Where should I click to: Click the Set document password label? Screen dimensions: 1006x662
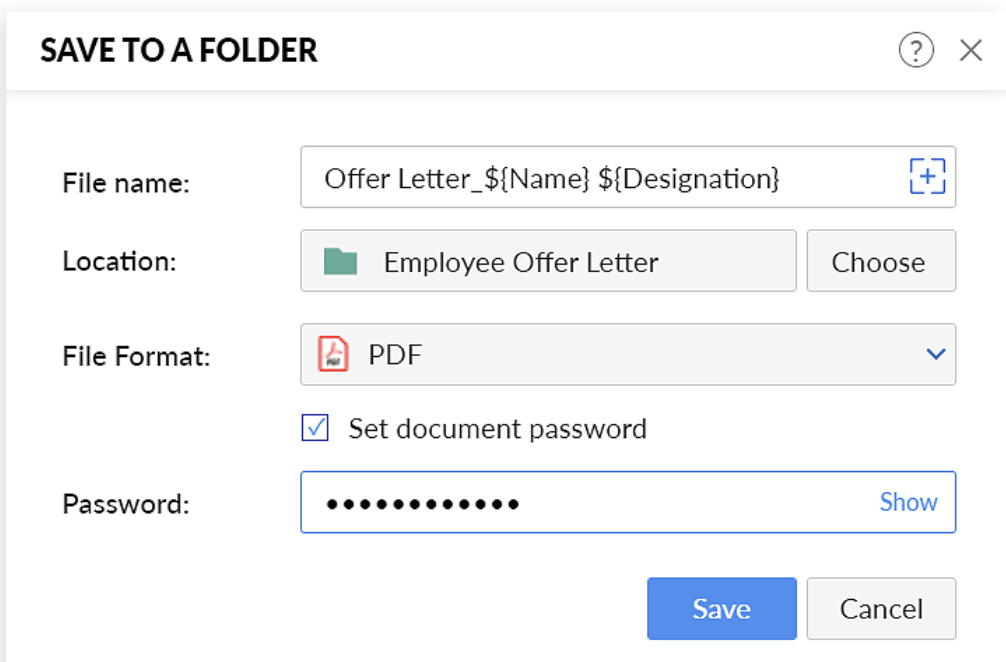(x=497, y=429)
